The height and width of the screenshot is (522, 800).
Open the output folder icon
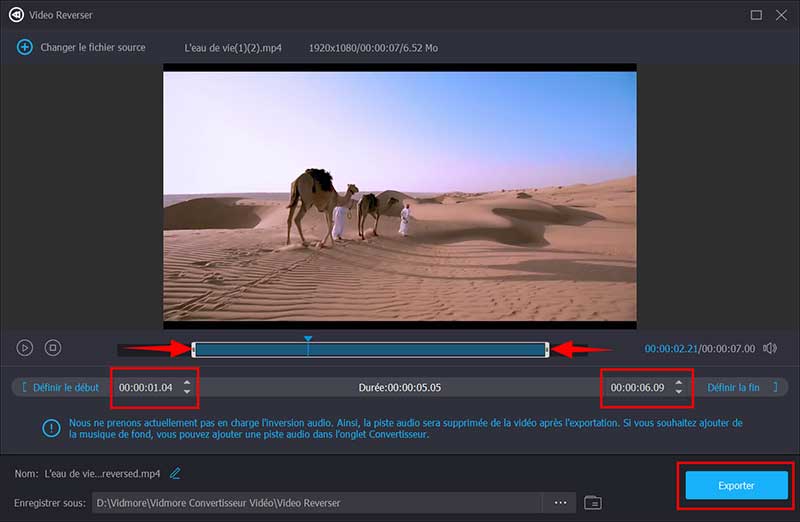pyautogui.click(x=593, y=503)
